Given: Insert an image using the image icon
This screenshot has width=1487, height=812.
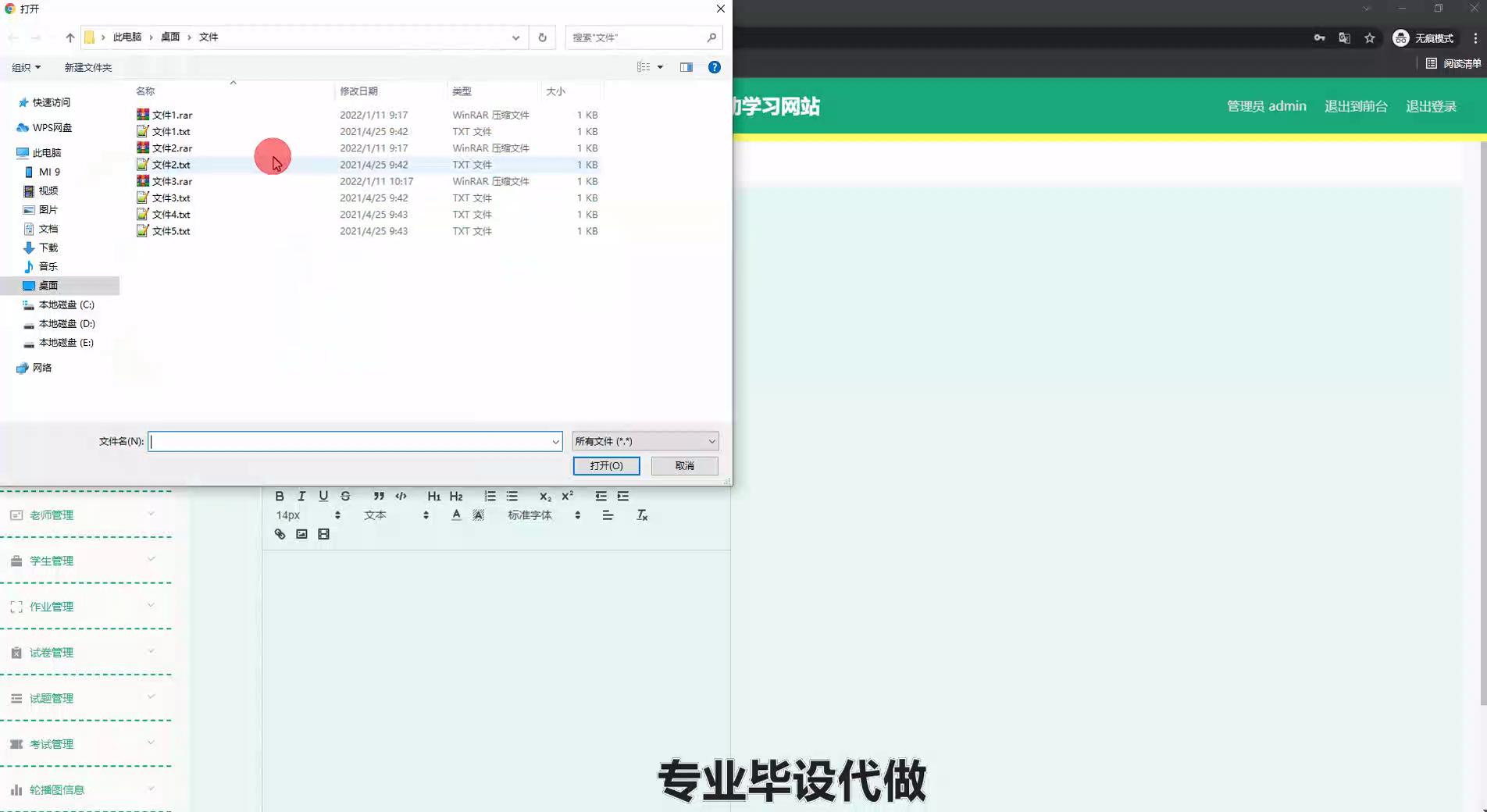Looking at the screenshot, I should 301,534.
